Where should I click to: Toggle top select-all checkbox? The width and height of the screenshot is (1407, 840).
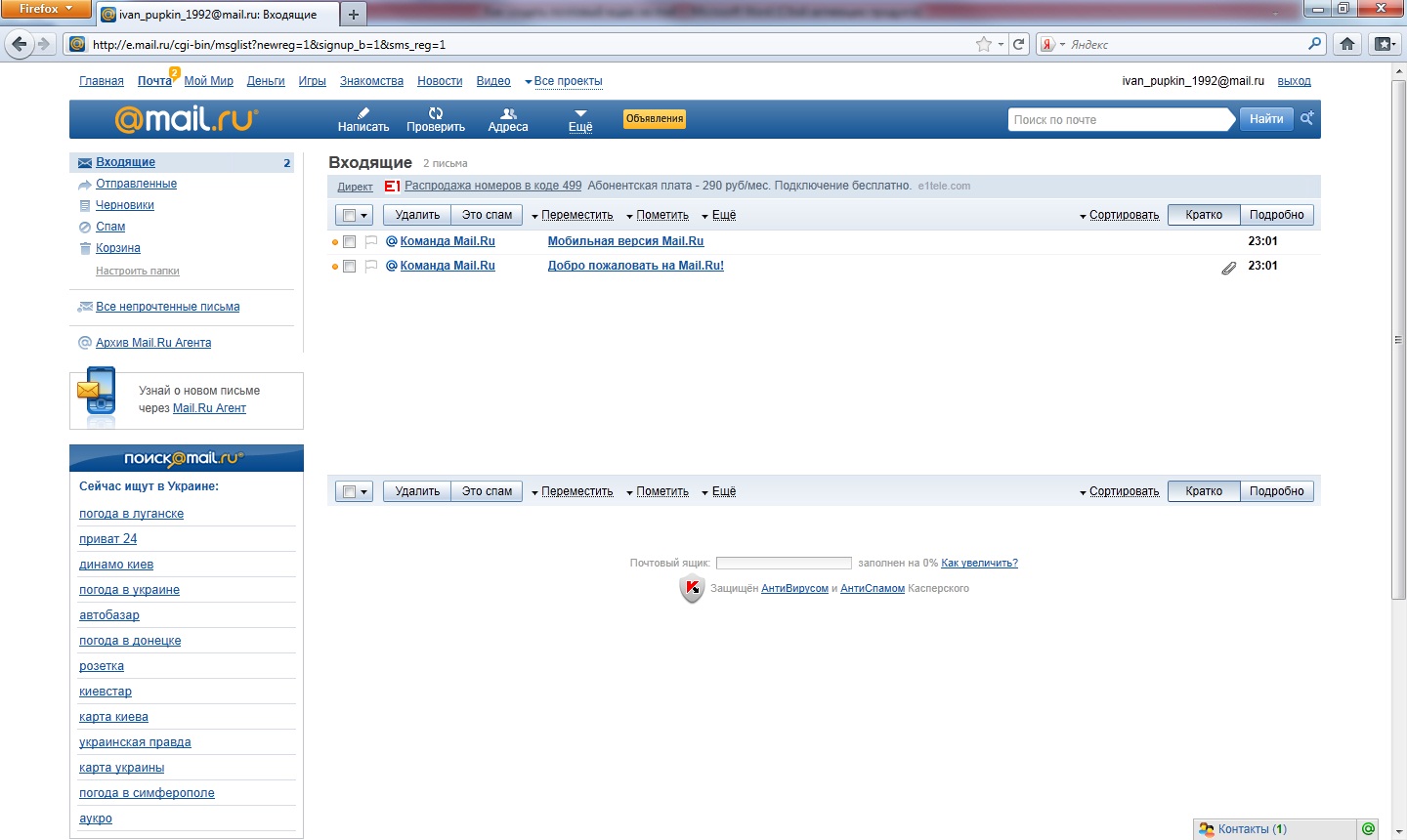[349, 216]
